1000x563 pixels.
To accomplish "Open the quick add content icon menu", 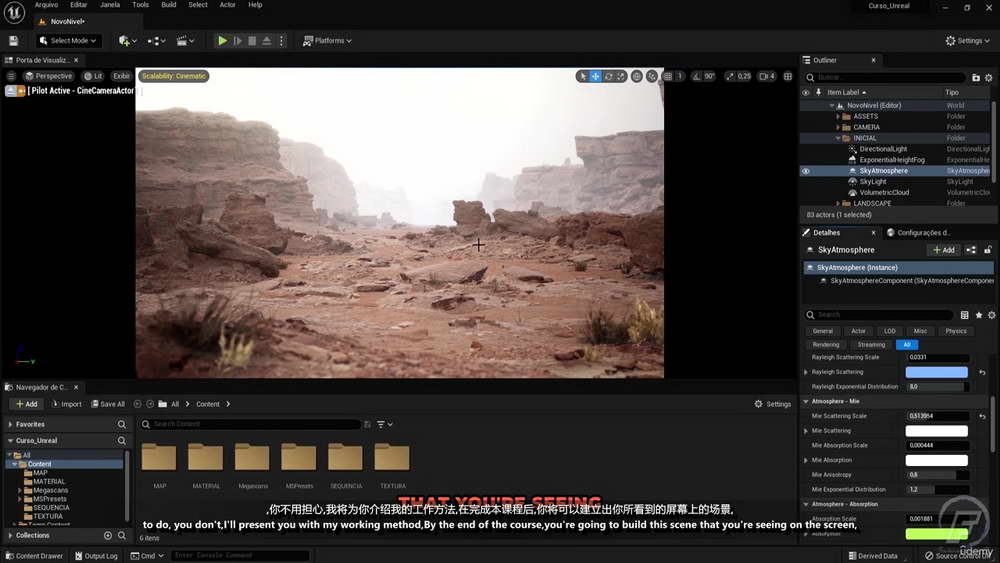I will [128, 41].
